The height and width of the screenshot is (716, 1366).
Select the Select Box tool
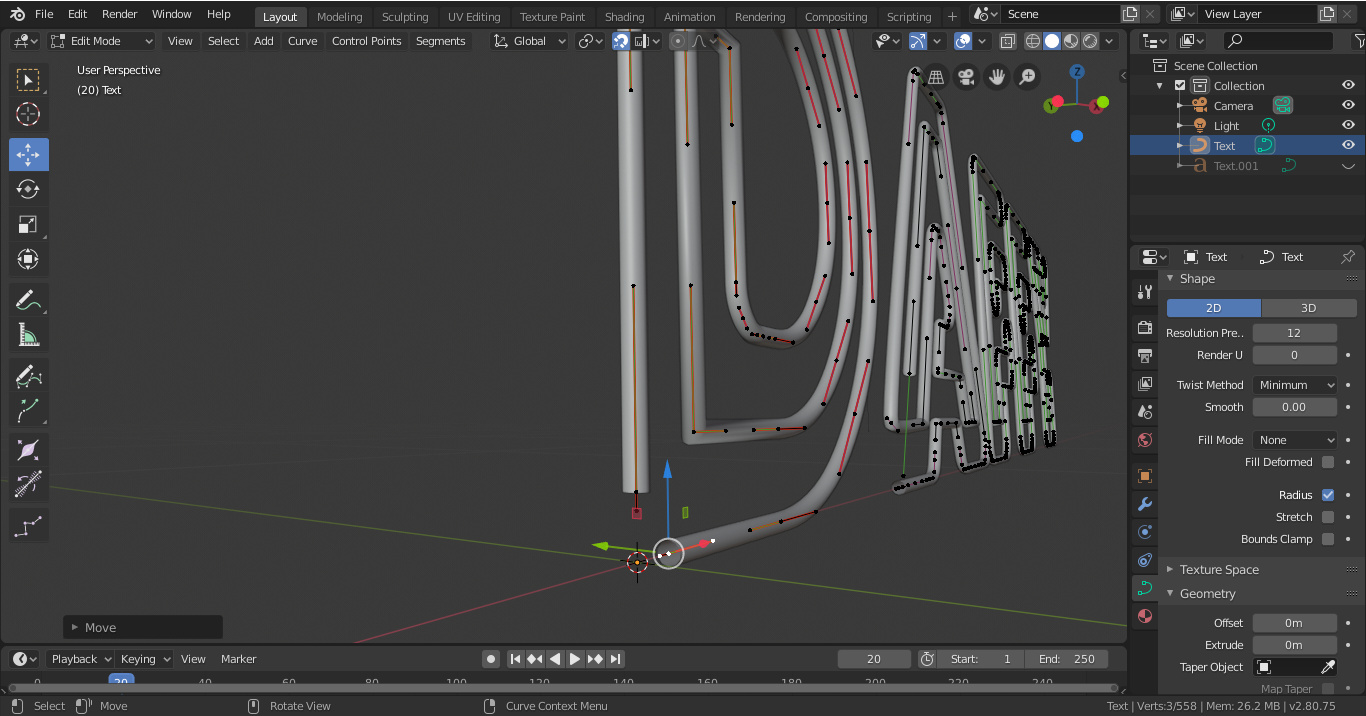click(x=28, y=80)
